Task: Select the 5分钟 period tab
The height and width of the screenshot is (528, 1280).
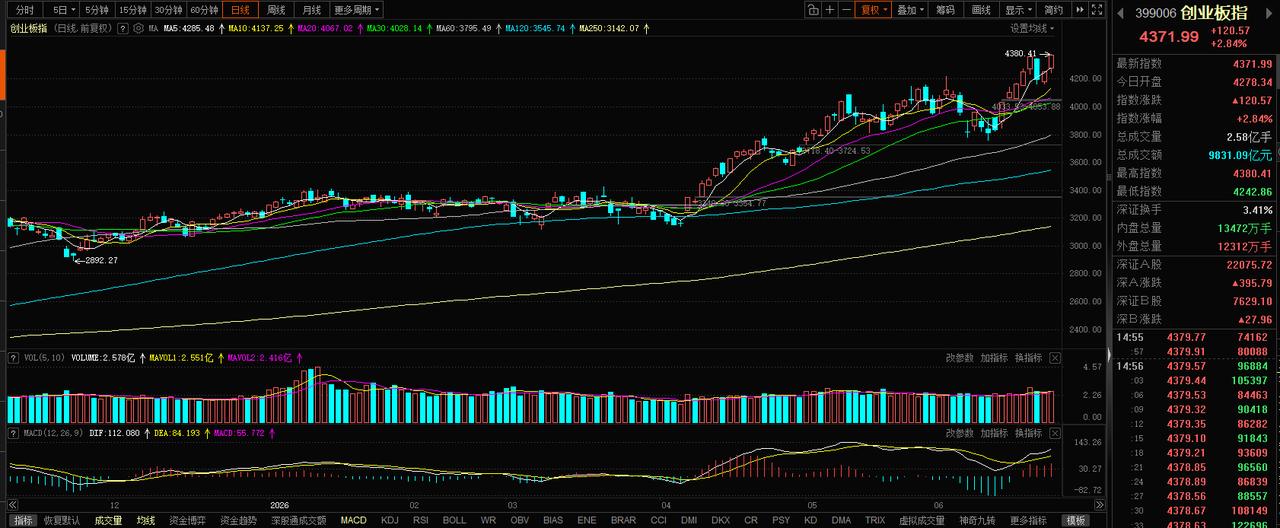Action: pyautogui.click(x=96, y=9)
